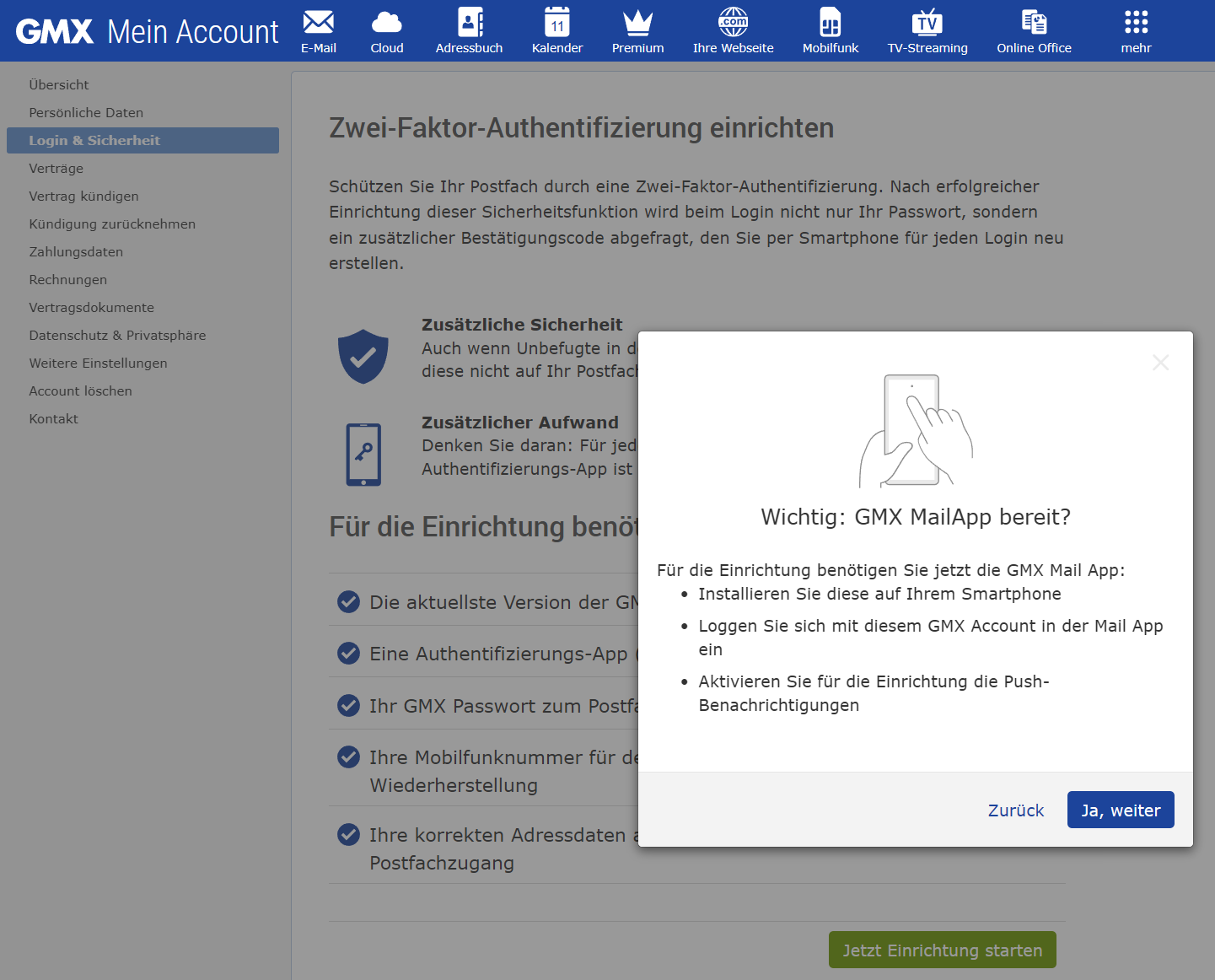Click the 'Zusätzlicher Aufwand' heading text
The width and height of the screenshot is (1215, 980).
tap(520, 423)
